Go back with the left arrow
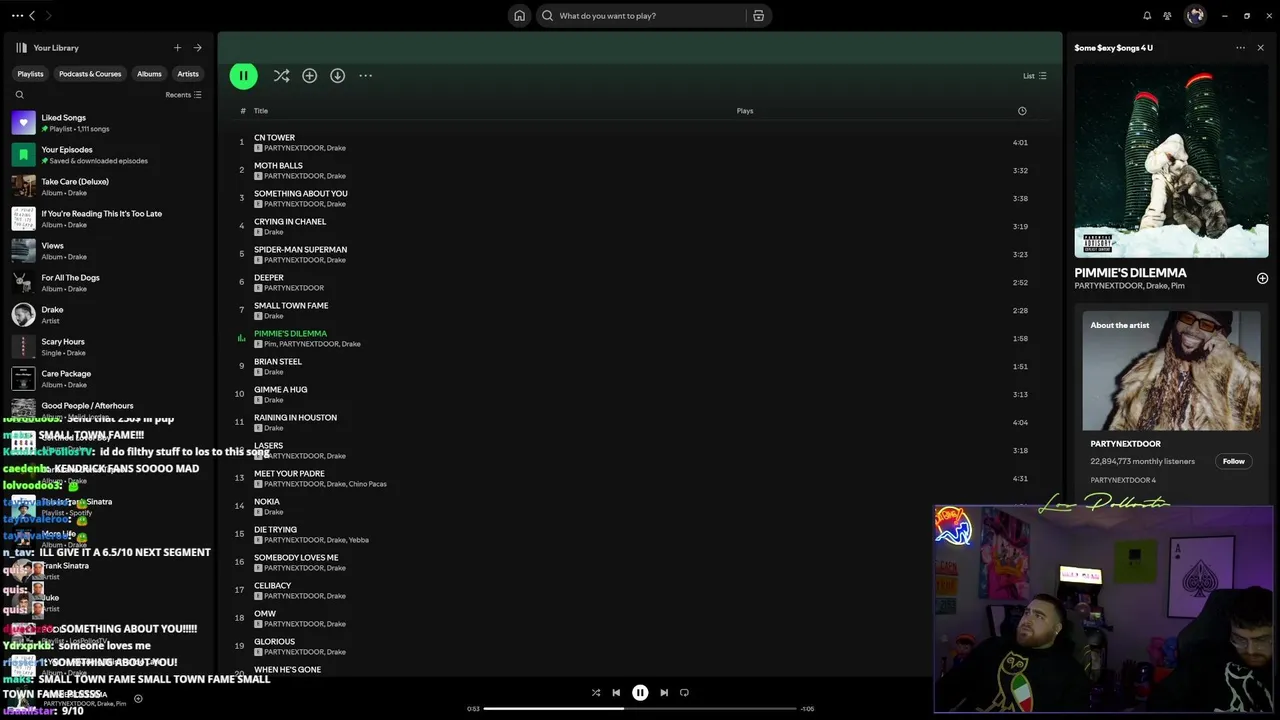Viewport: 1280px width, 720px height. pos(32,16)
